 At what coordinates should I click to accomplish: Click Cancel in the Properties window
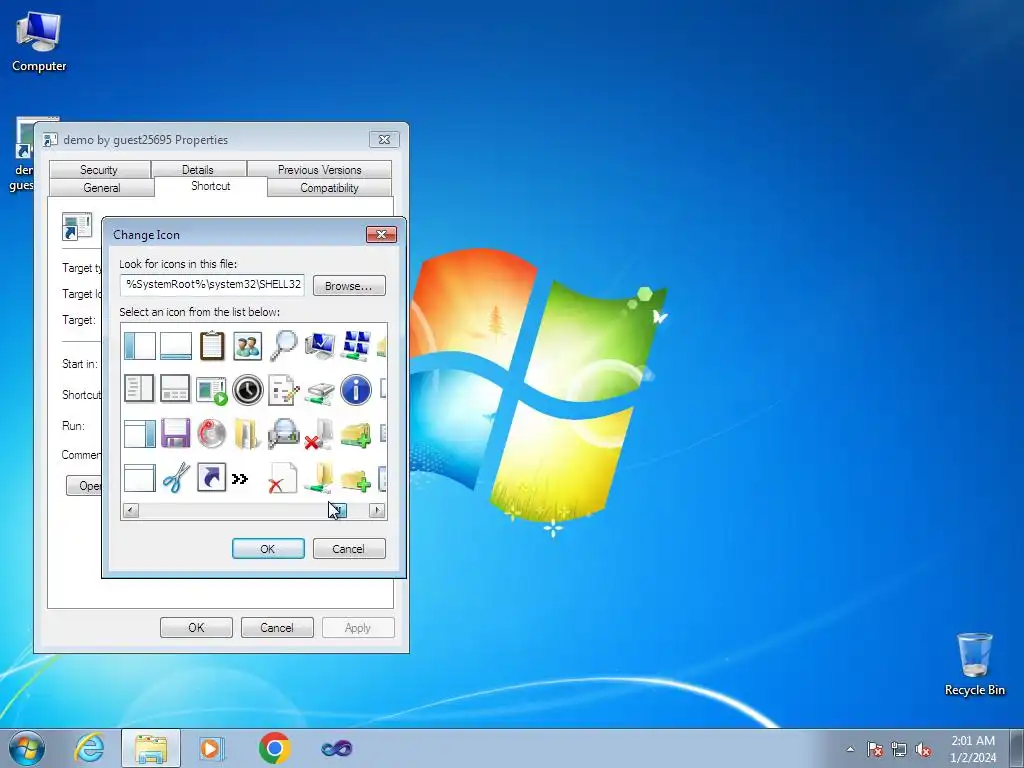pyautogui.click(x=277, y=628)
